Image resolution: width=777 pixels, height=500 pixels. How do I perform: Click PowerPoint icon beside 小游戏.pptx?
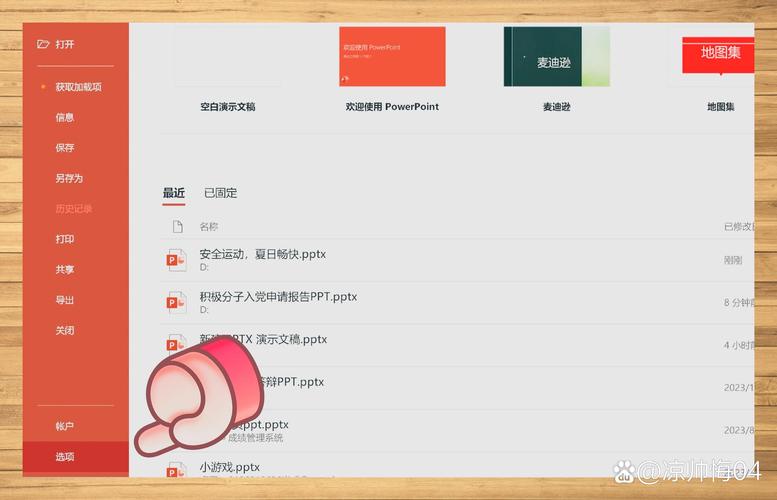coord(176,470)
